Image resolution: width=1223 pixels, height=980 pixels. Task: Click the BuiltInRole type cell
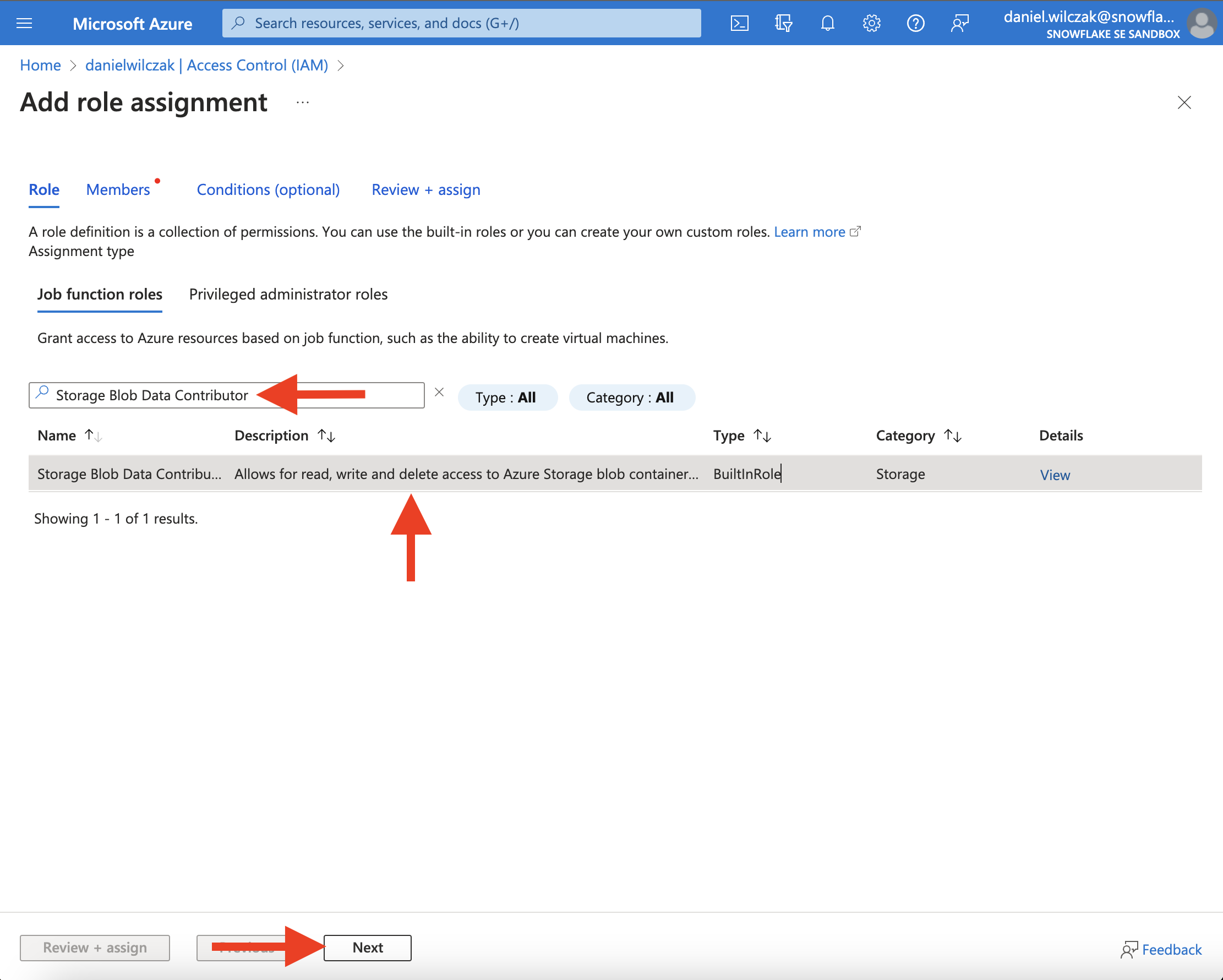click(747, 474)
